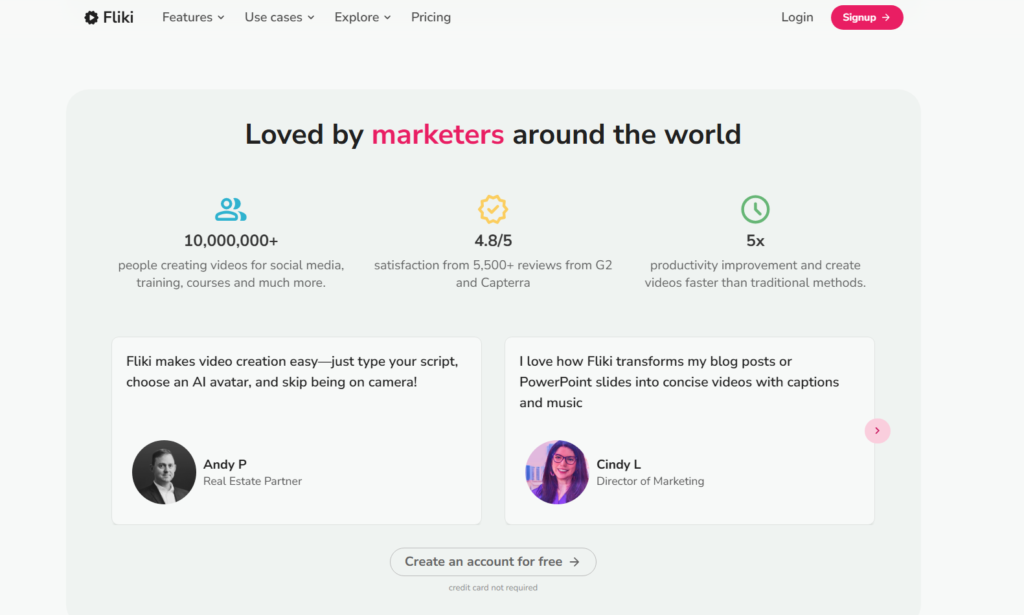This screenshot has width=1024, height=615.
Task: Click the Fliki brand name in the menu bar
Action: [116, 16]
